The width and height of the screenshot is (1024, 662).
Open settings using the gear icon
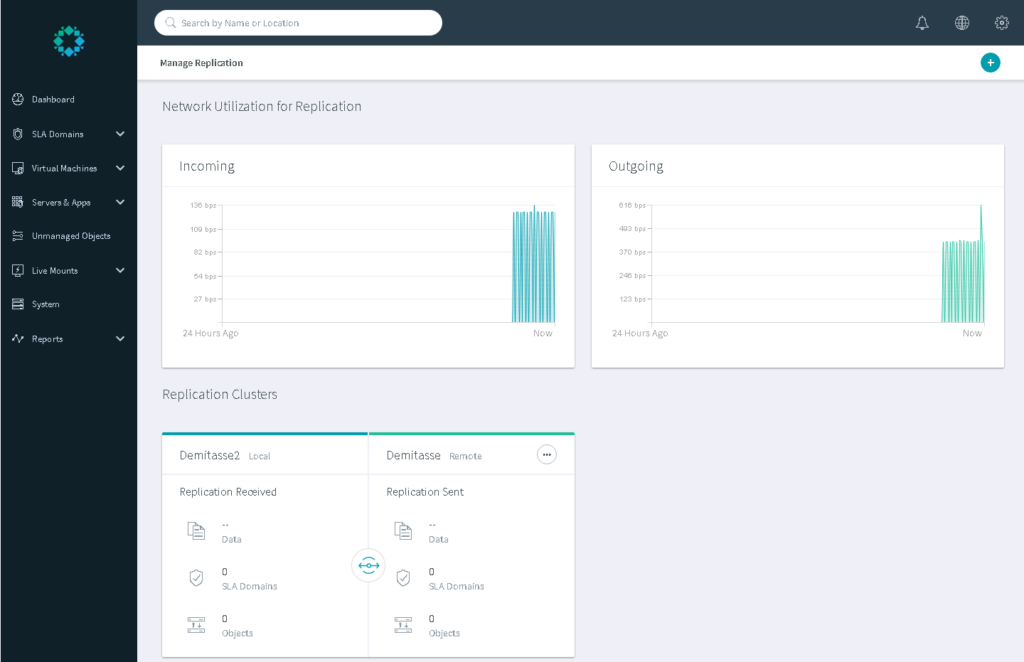[1002, 22]
